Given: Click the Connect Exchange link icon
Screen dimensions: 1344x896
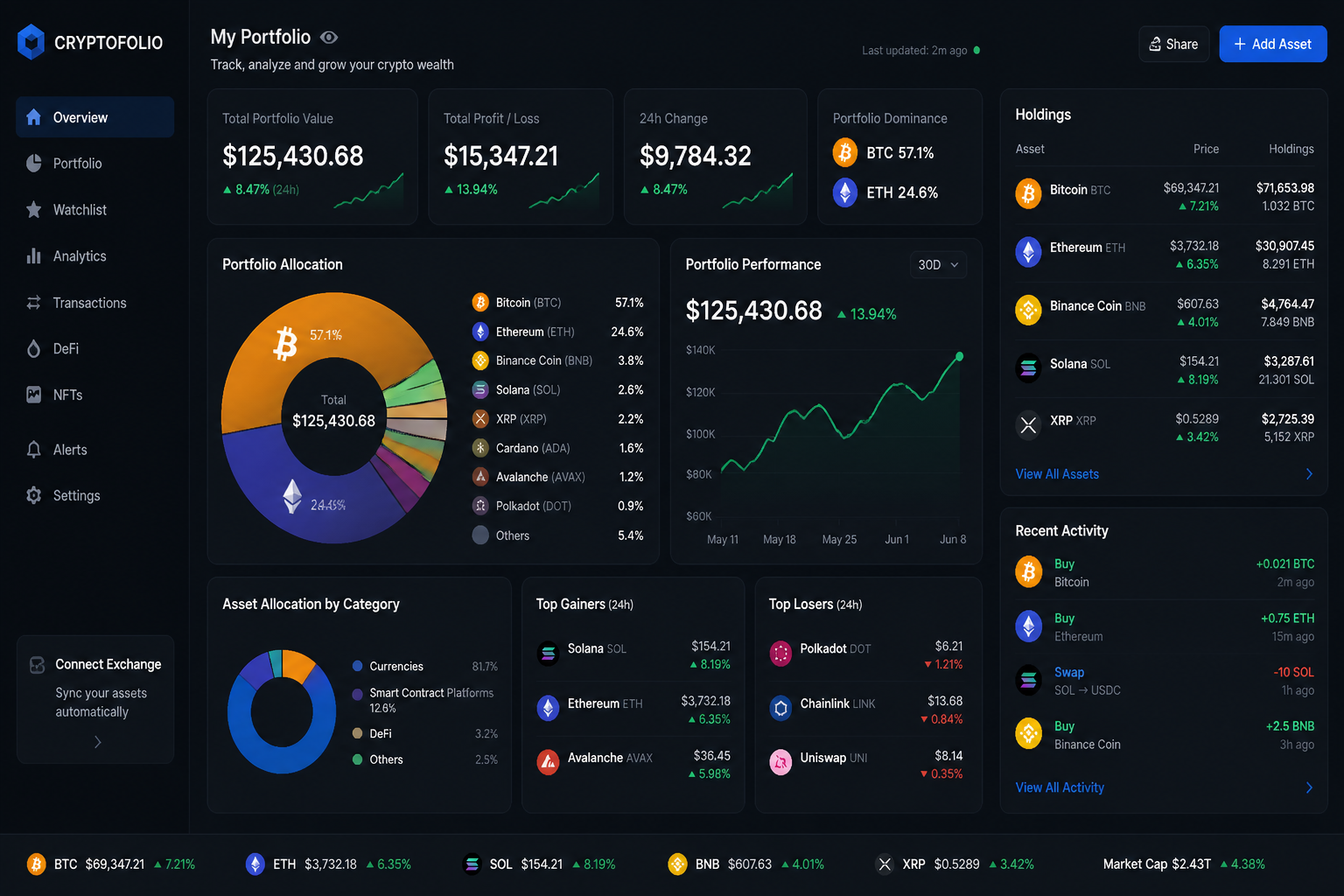Looking at the screenshot, I should point(37,665).
